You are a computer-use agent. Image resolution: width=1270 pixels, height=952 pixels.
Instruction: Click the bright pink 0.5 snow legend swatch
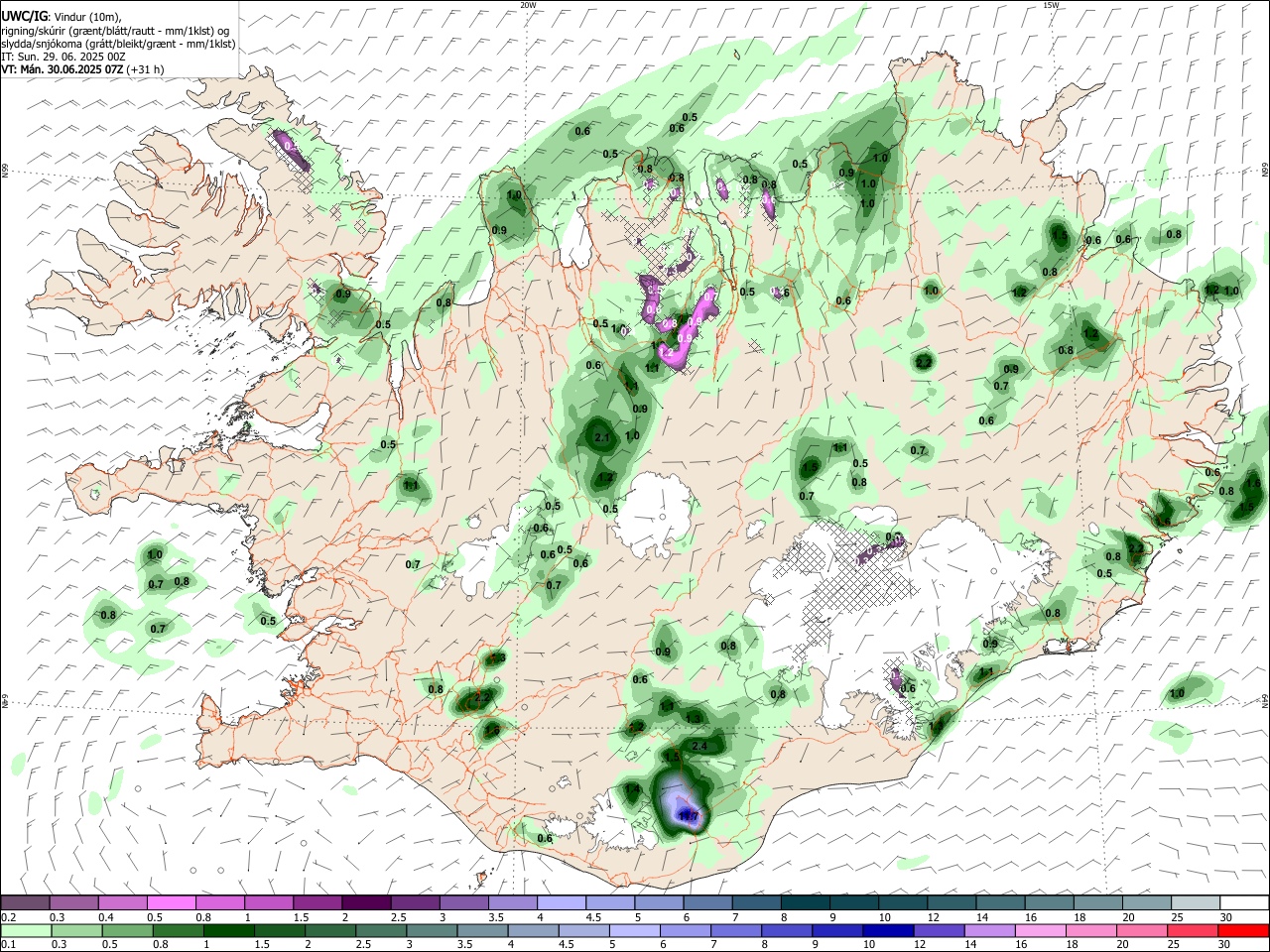pos(171,902)
